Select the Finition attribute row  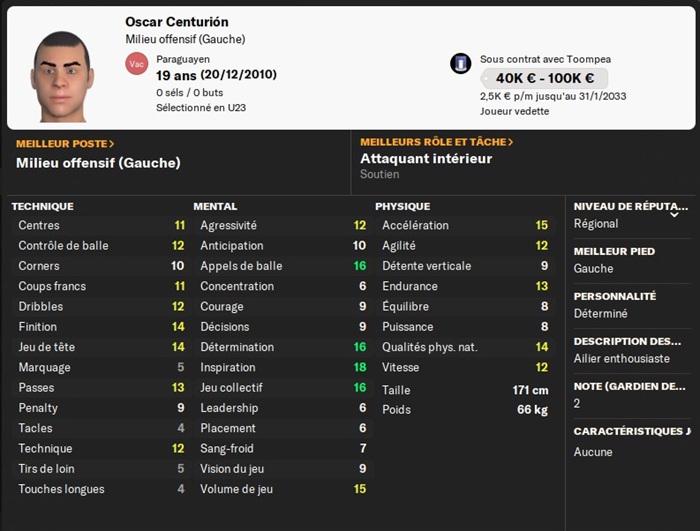coord(101,327)
